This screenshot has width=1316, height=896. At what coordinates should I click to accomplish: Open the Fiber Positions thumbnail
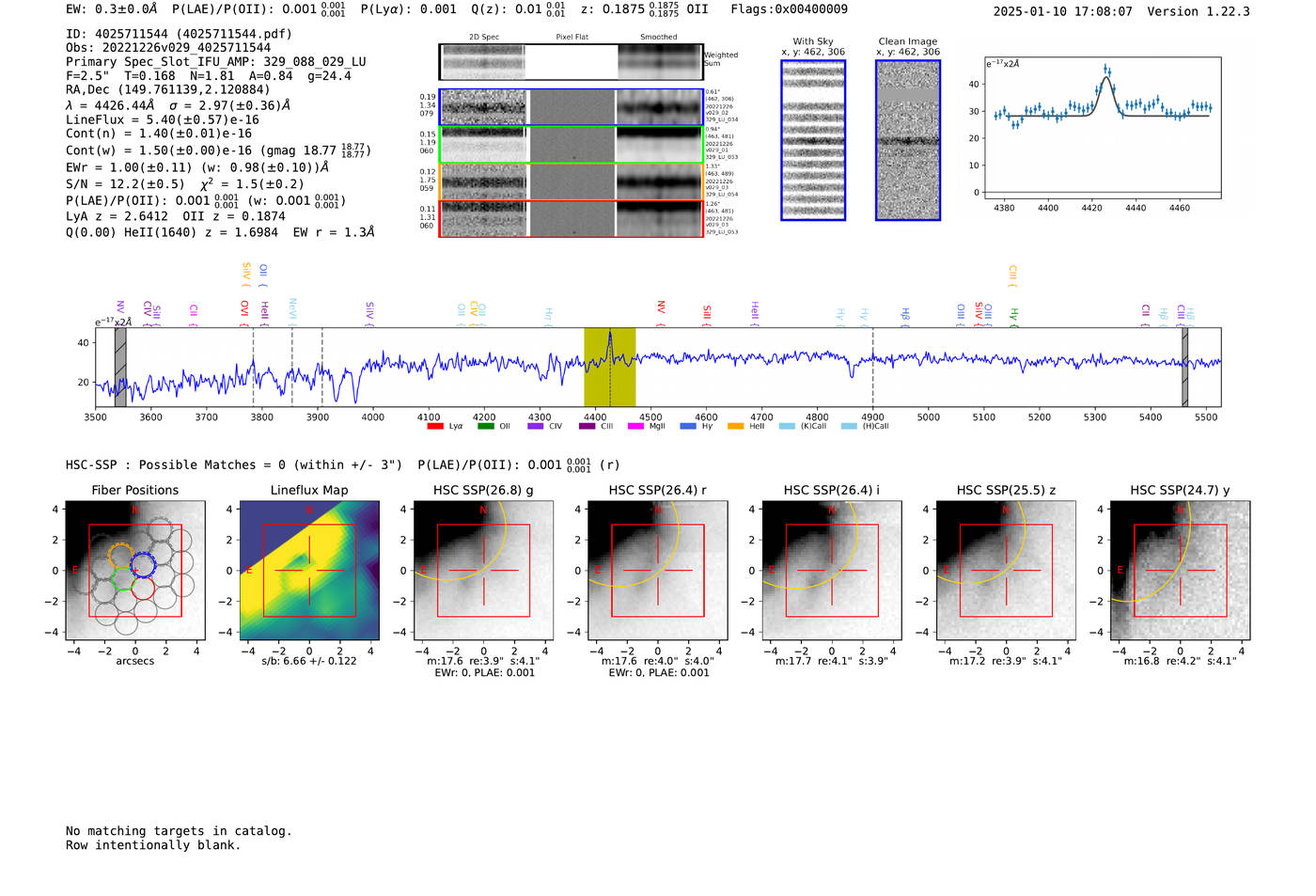[x=135, y=571]
